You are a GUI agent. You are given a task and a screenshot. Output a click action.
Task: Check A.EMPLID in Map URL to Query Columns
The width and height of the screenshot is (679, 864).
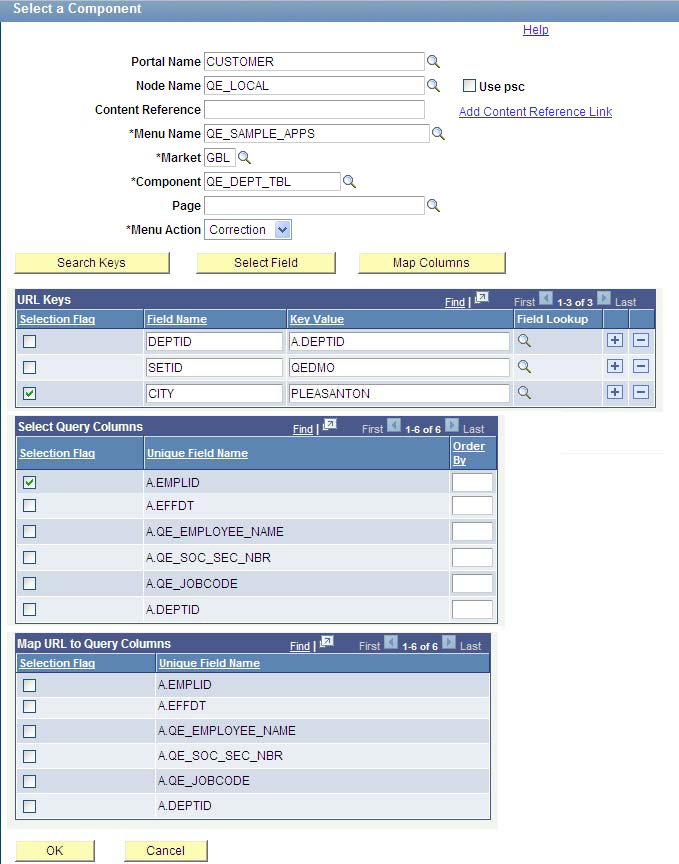30,685
